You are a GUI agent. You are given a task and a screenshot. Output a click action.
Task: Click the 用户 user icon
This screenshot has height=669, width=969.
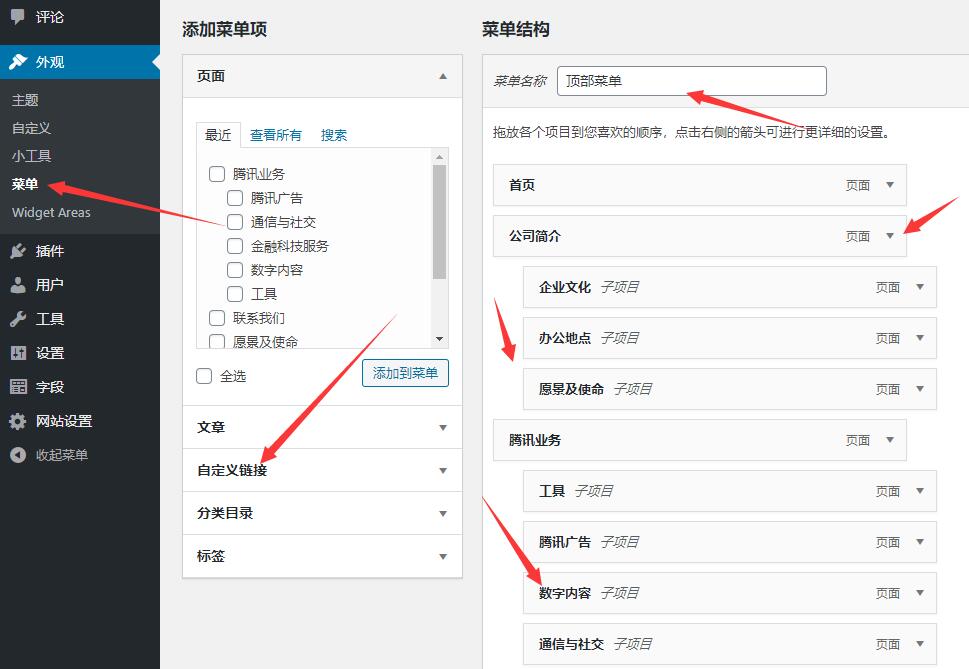click(18, 285)
